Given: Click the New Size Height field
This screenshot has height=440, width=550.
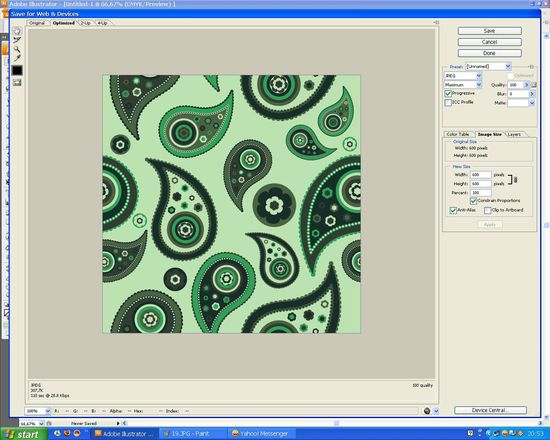Looking at the screenshot, I should 481,184.
